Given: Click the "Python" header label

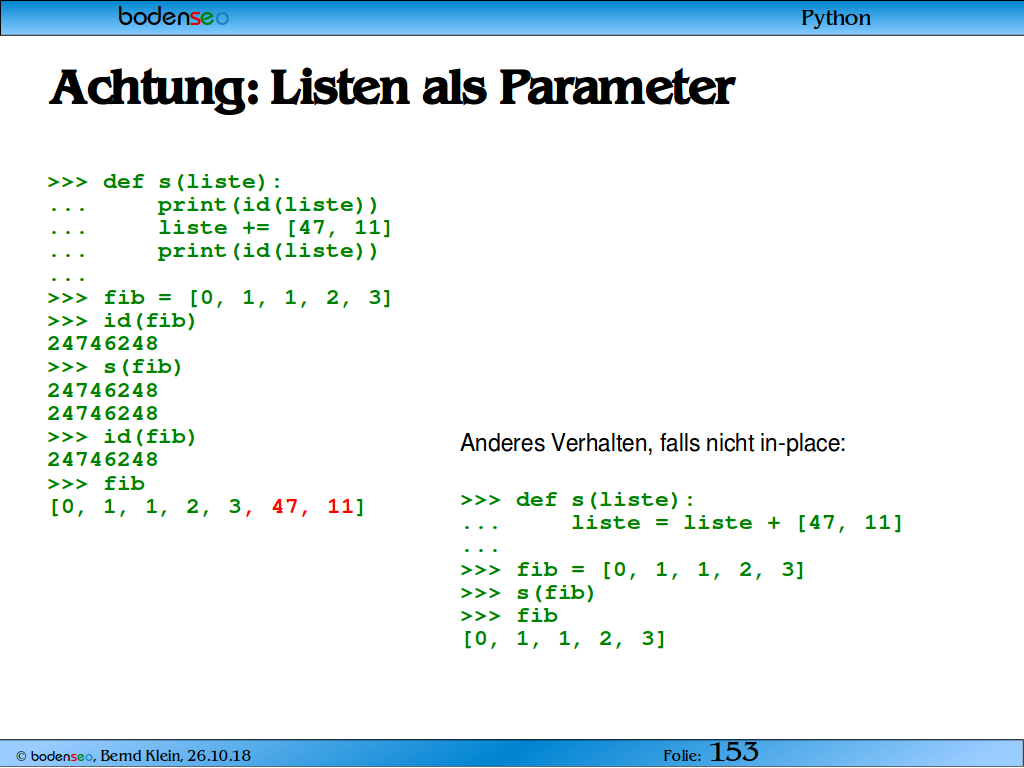Looking at the screenshot, I should 836,18.
